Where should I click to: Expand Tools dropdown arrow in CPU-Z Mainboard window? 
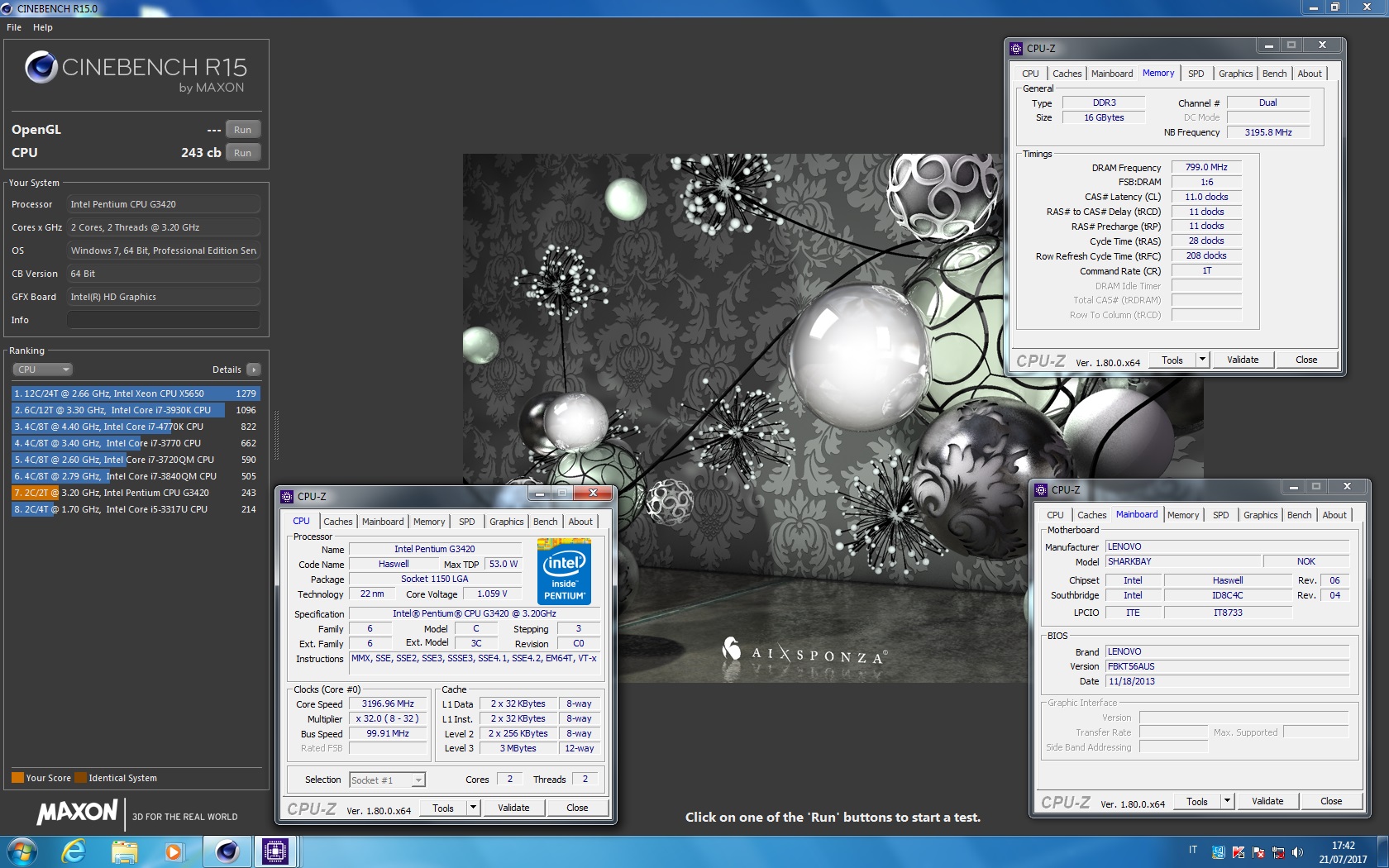(1227, 801)
